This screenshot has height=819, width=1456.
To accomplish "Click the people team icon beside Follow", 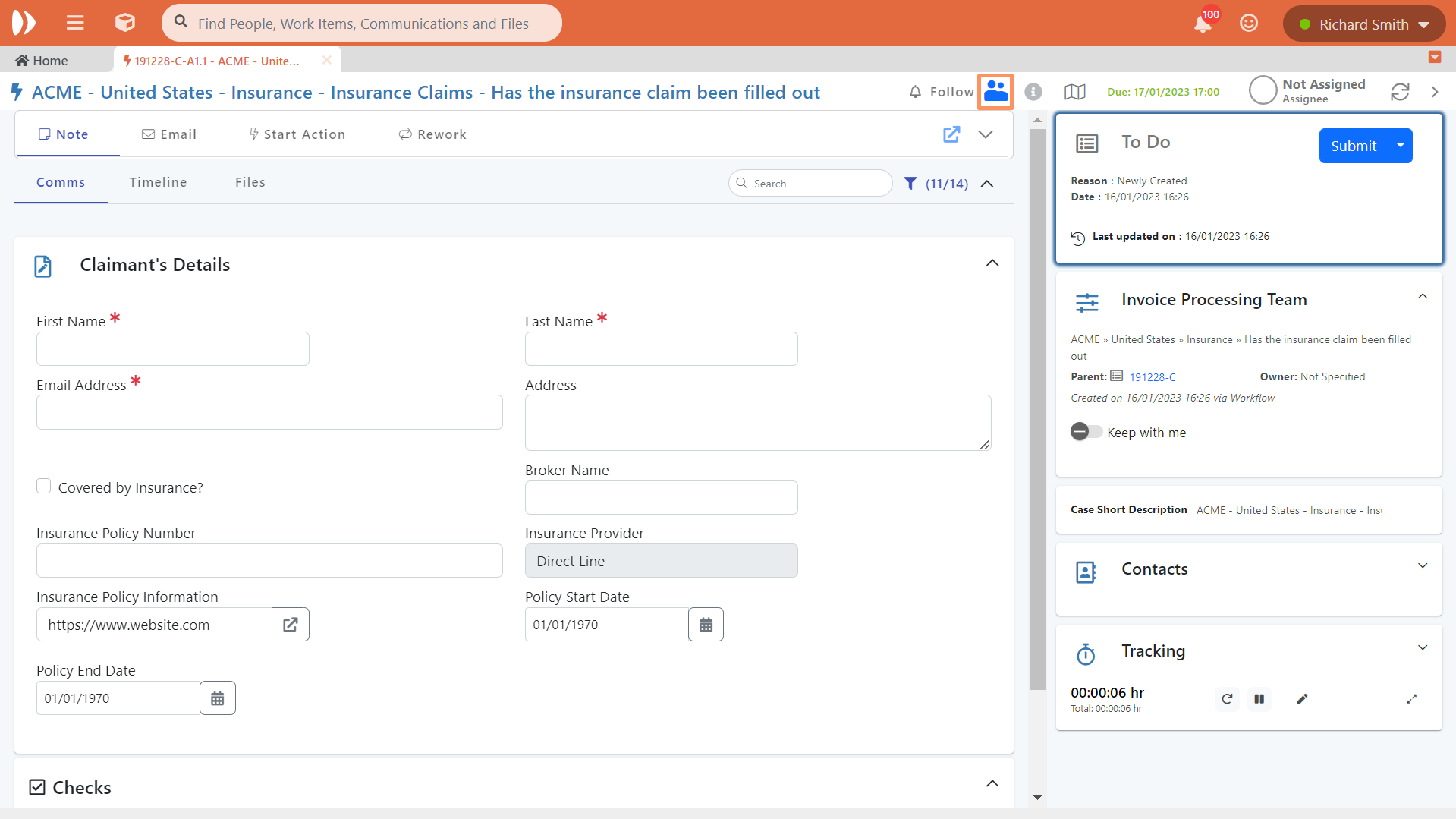I will [x=995, y=92].
